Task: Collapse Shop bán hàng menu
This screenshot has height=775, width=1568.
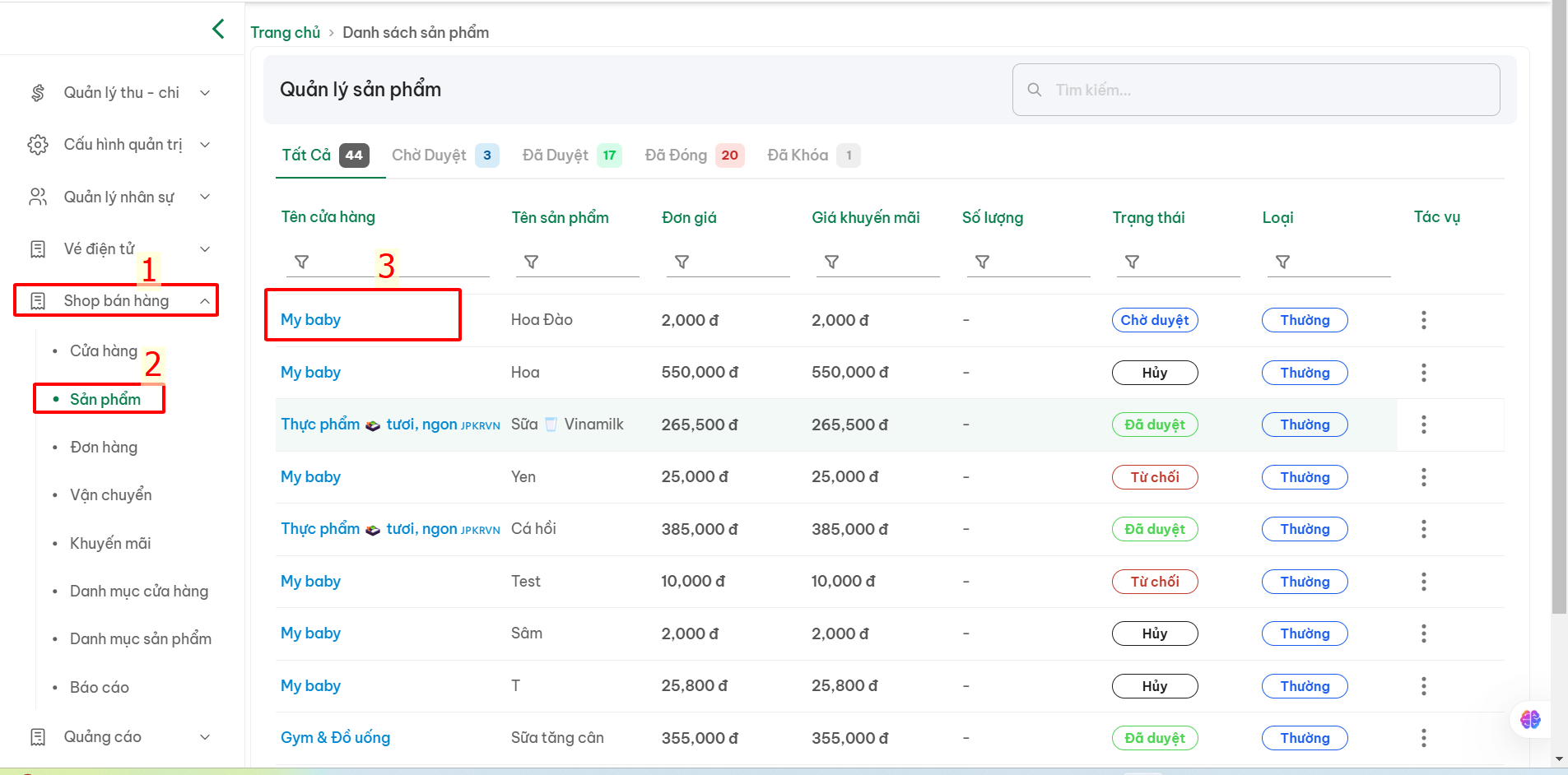Action: (x=205, y=301)
